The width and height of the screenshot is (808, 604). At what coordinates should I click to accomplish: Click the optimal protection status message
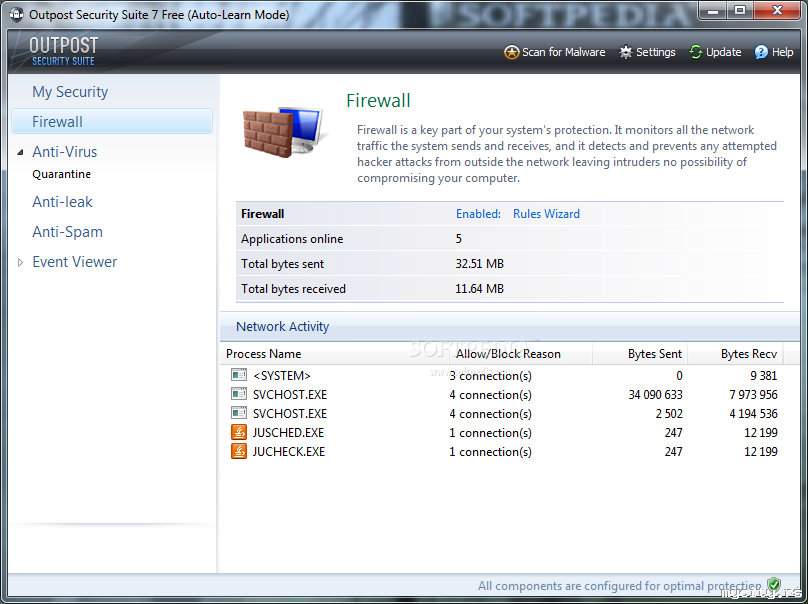coord(620,585)
